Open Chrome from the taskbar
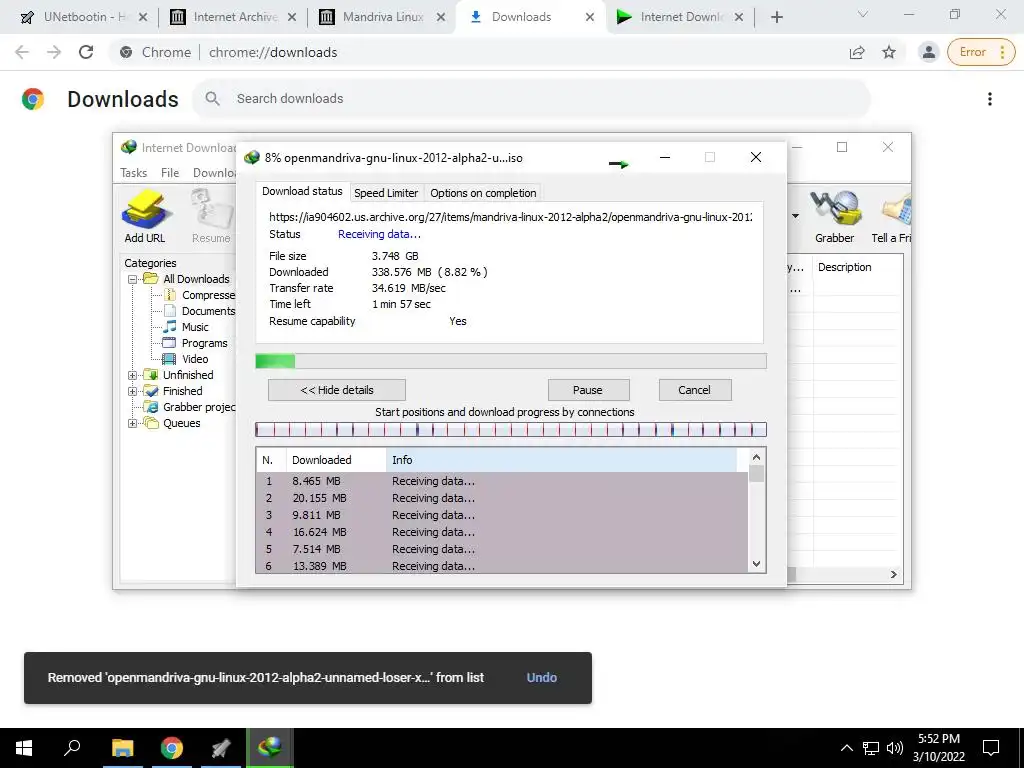 (x=172, y=748)
